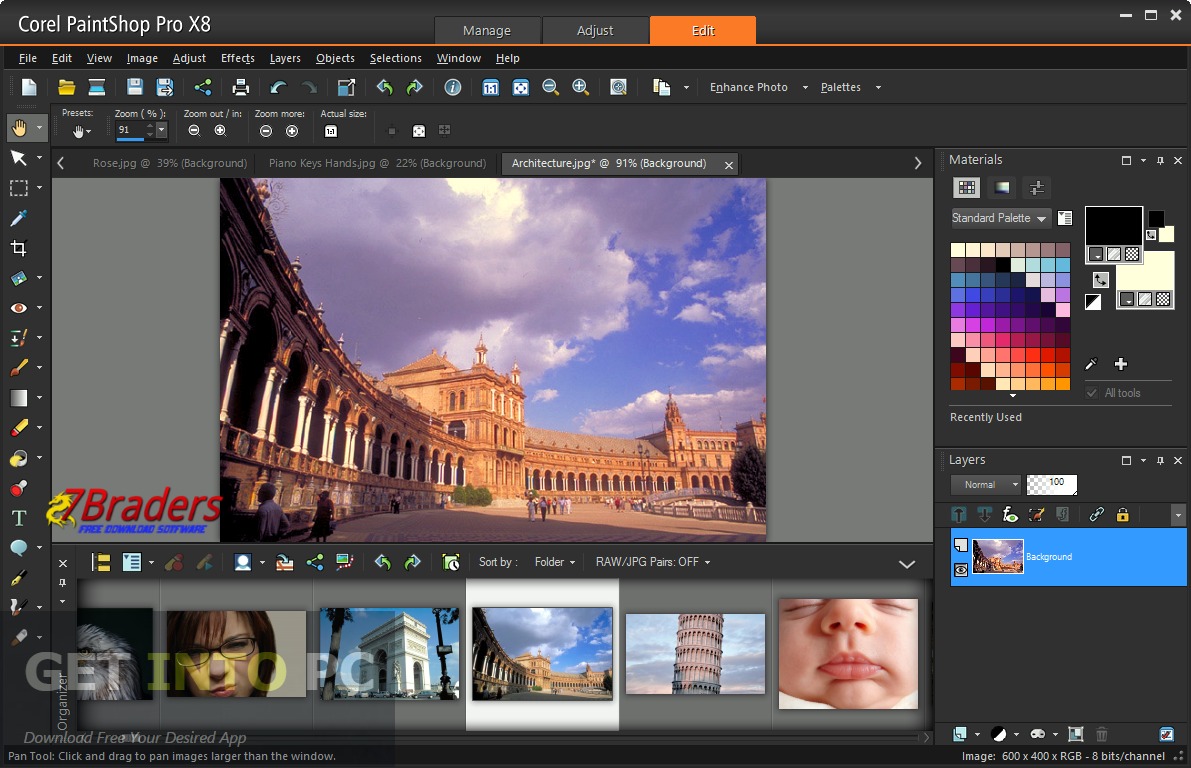1191x768 pixels.
Task: Open the Image Information icon
Action: pyautogui.click(x=453, y=87)
